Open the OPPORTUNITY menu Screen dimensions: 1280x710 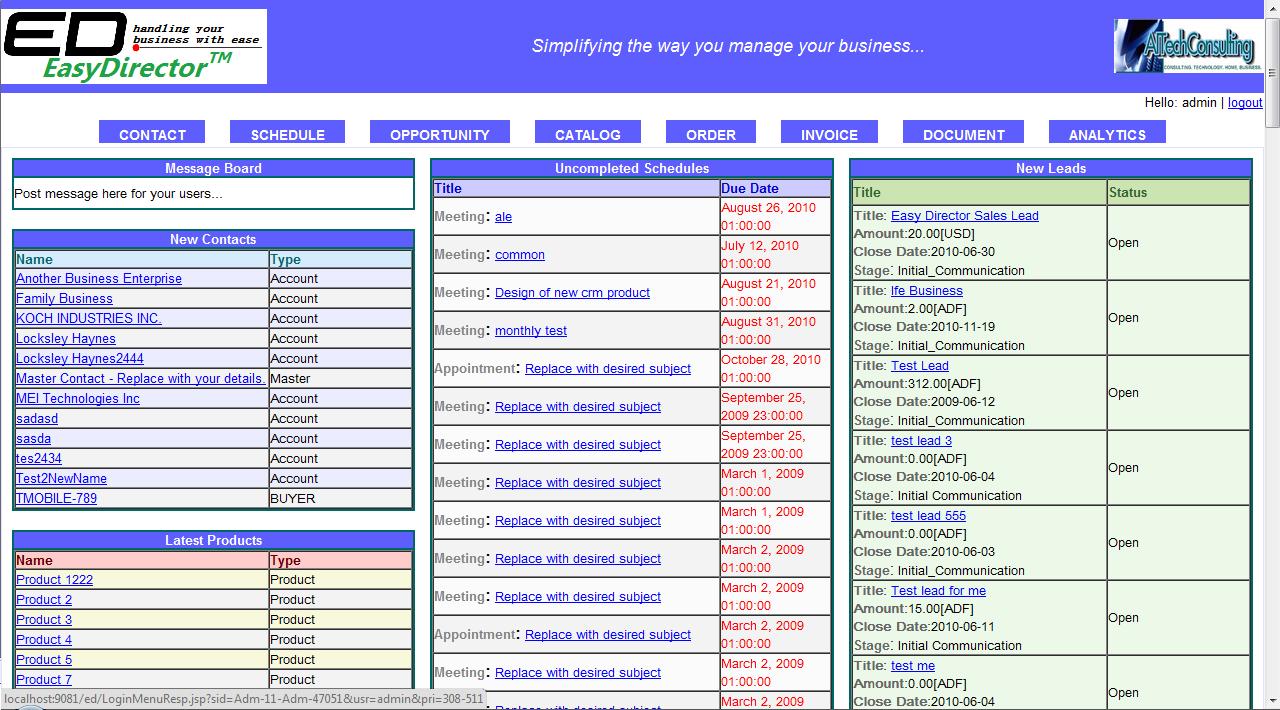pos(440,134)
